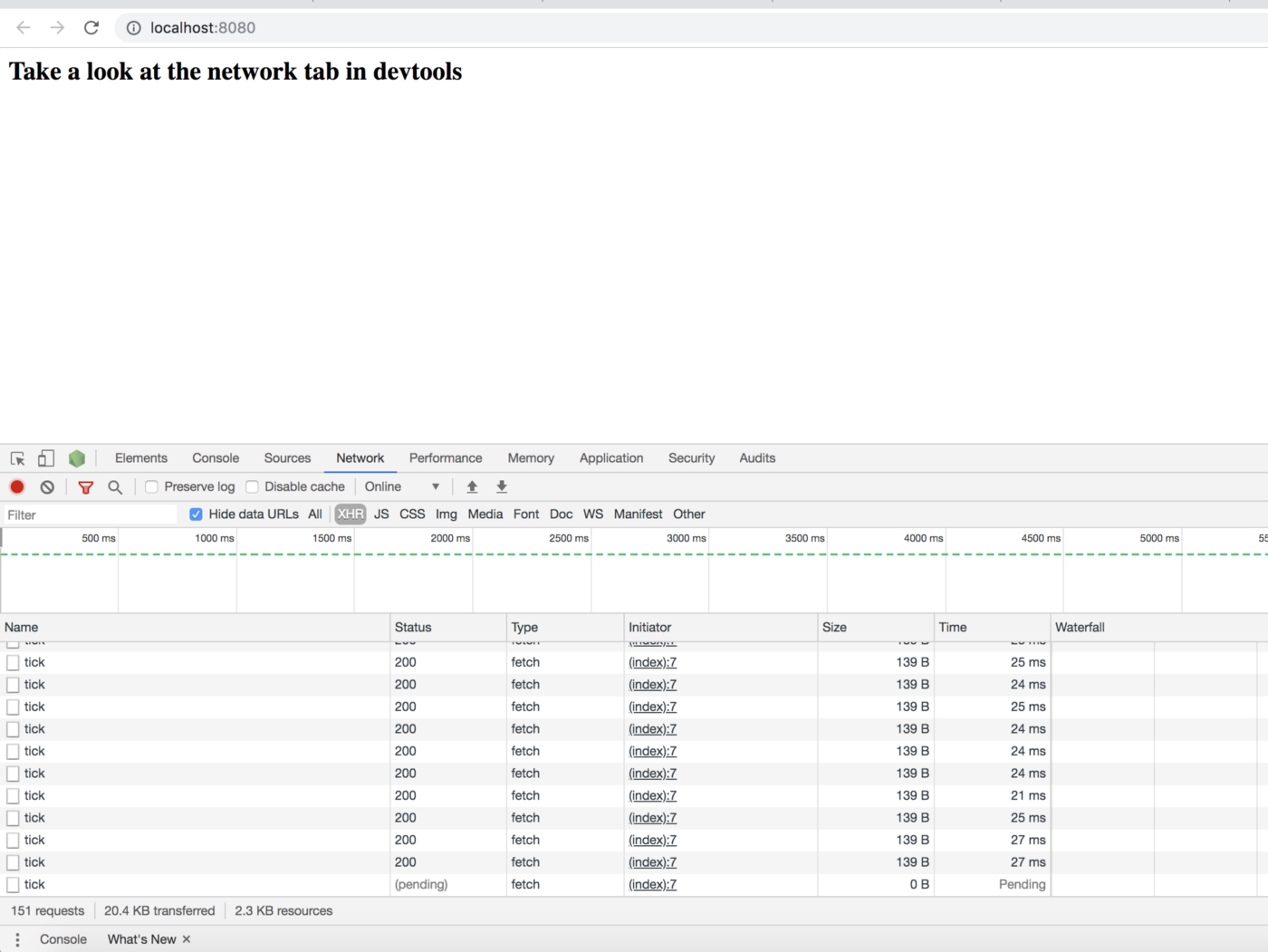The height and width of the screenshot is (952, 1268).
Task: Open the Sources tab
Action: [x=287, y=458]
